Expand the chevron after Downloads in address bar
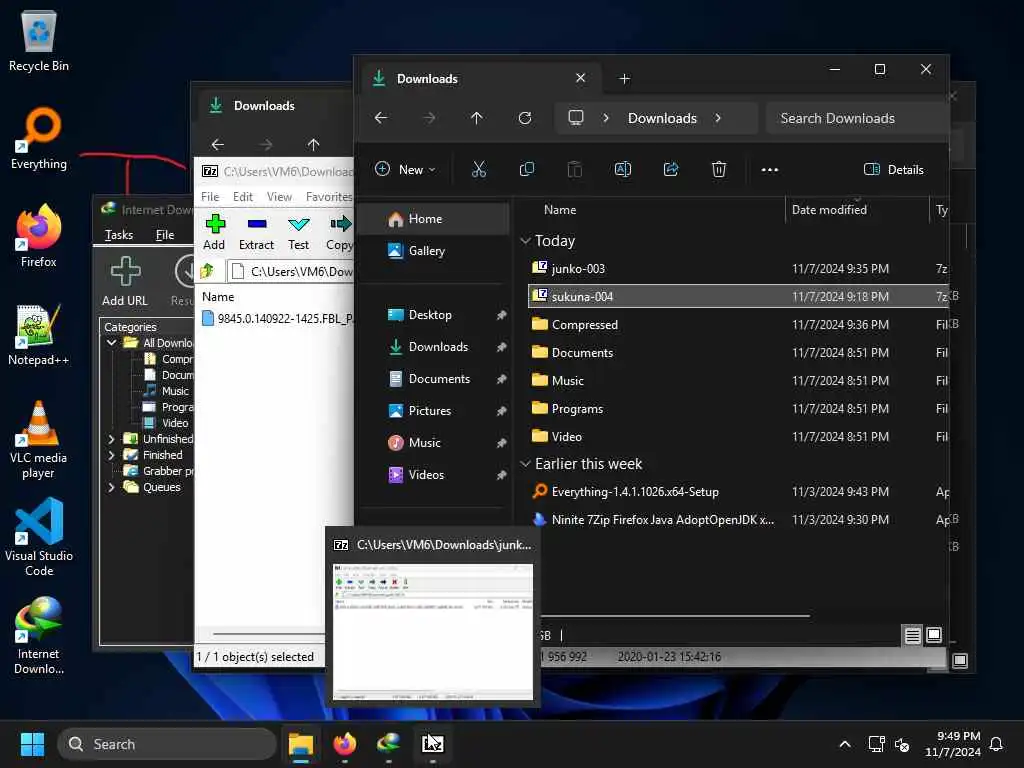Viewport: 1024px width, 768px height. coord(718,118)
